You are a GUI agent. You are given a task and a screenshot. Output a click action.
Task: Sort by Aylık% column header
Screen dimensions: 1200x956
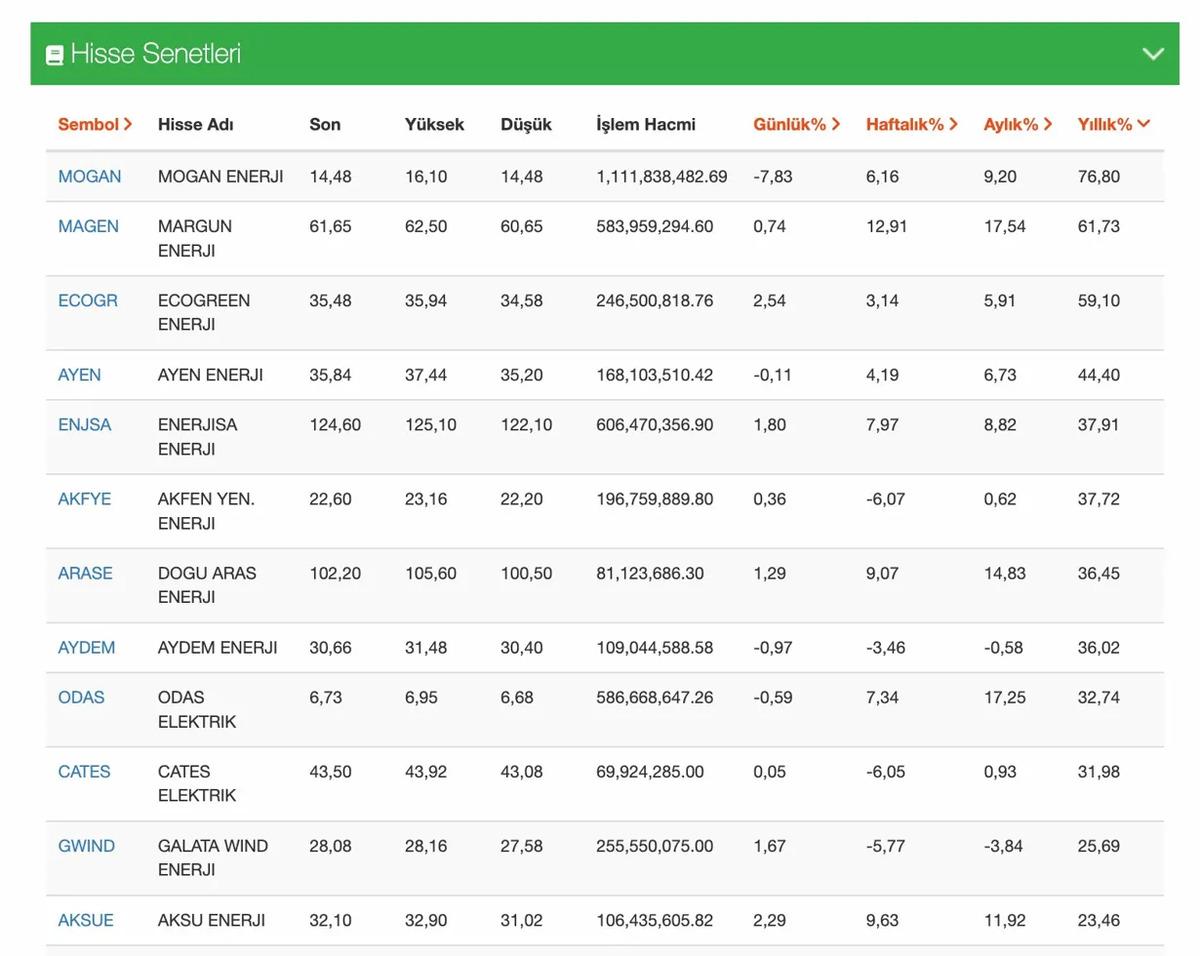1017,124
